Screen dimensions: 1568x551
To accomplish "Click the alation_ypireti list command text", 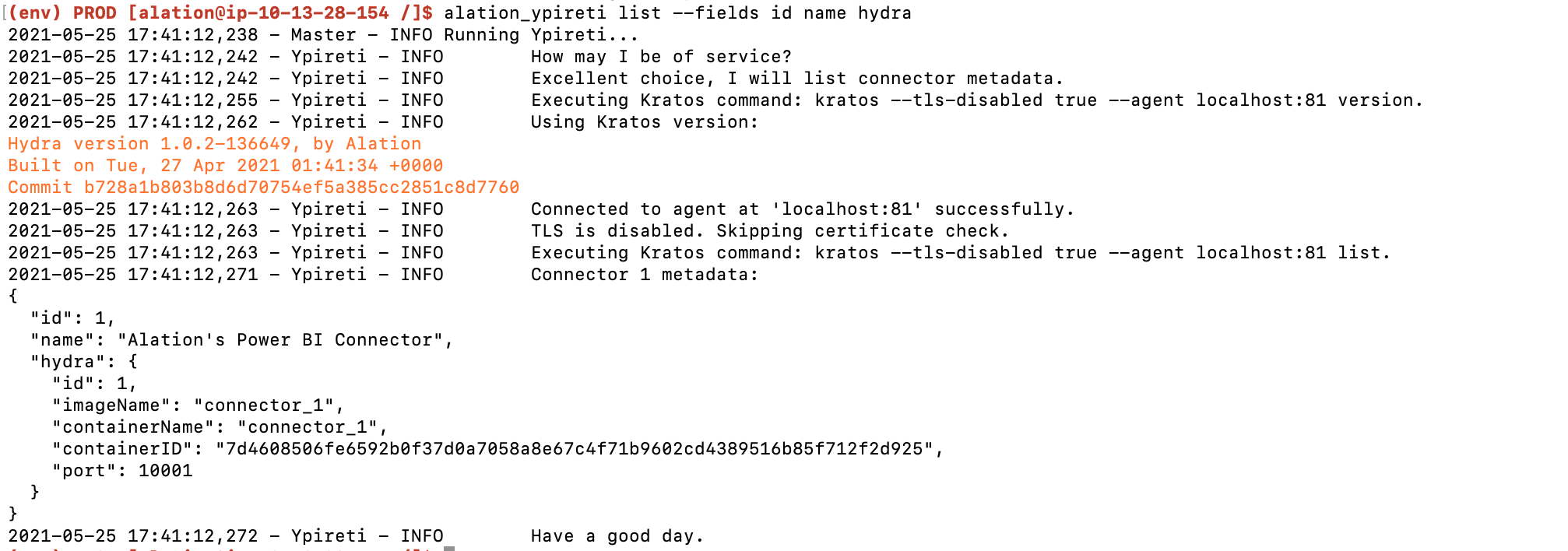I will click(x=677, y=13).
